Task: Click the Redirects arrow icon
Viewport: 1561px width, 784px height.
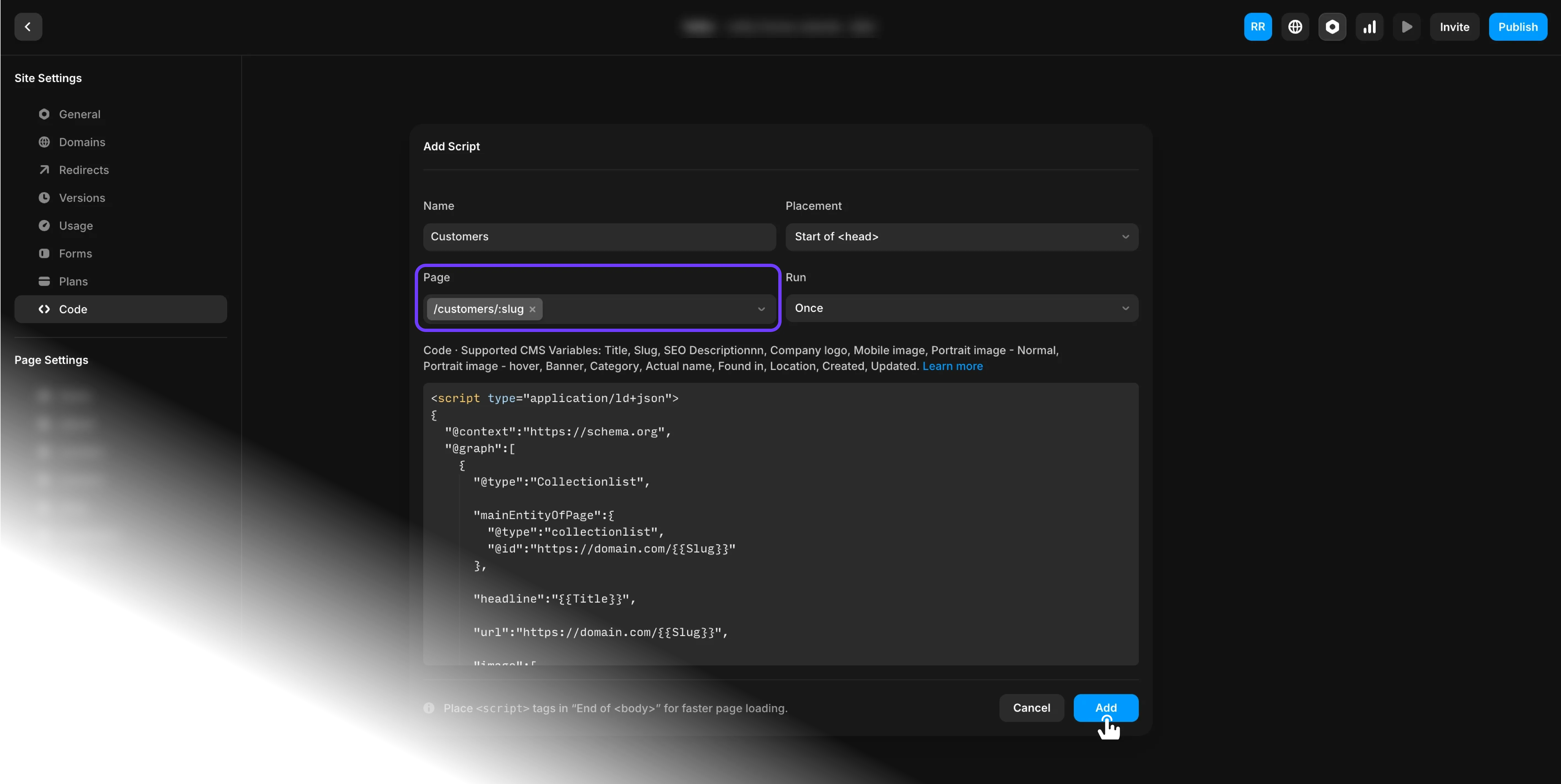Action: [x=44, y=170]
